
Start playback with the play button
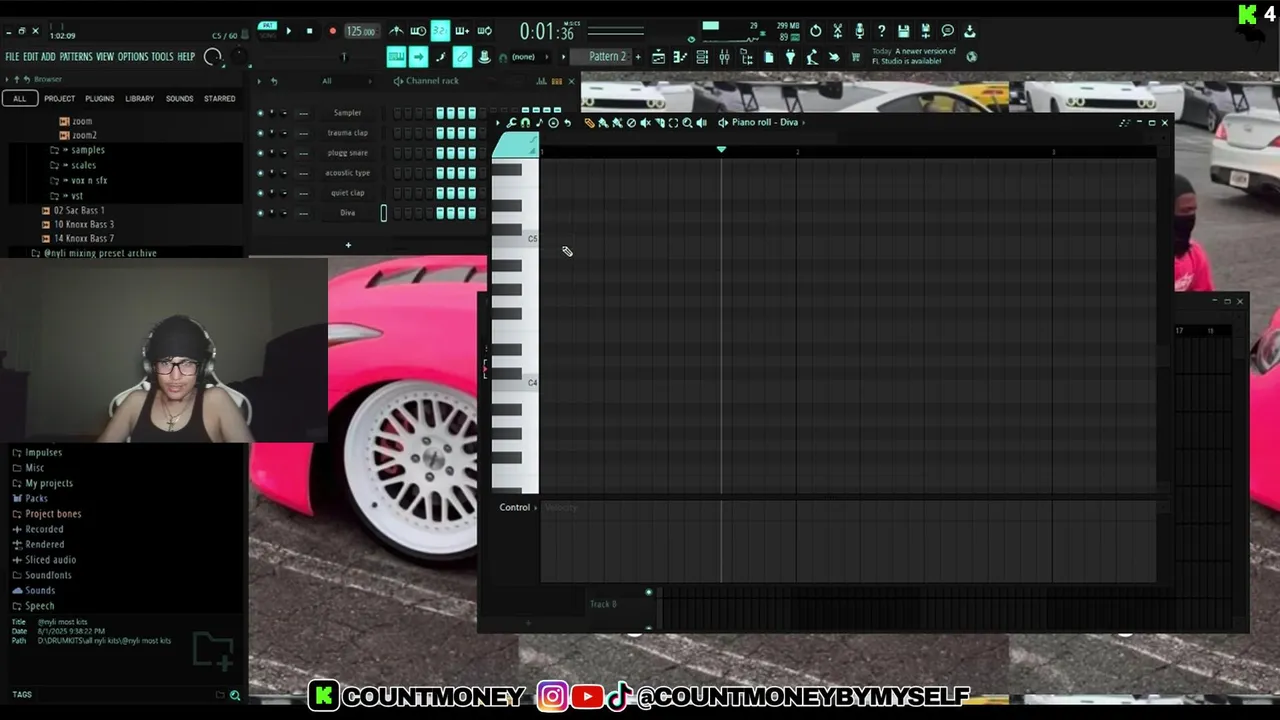coord(288,31)
